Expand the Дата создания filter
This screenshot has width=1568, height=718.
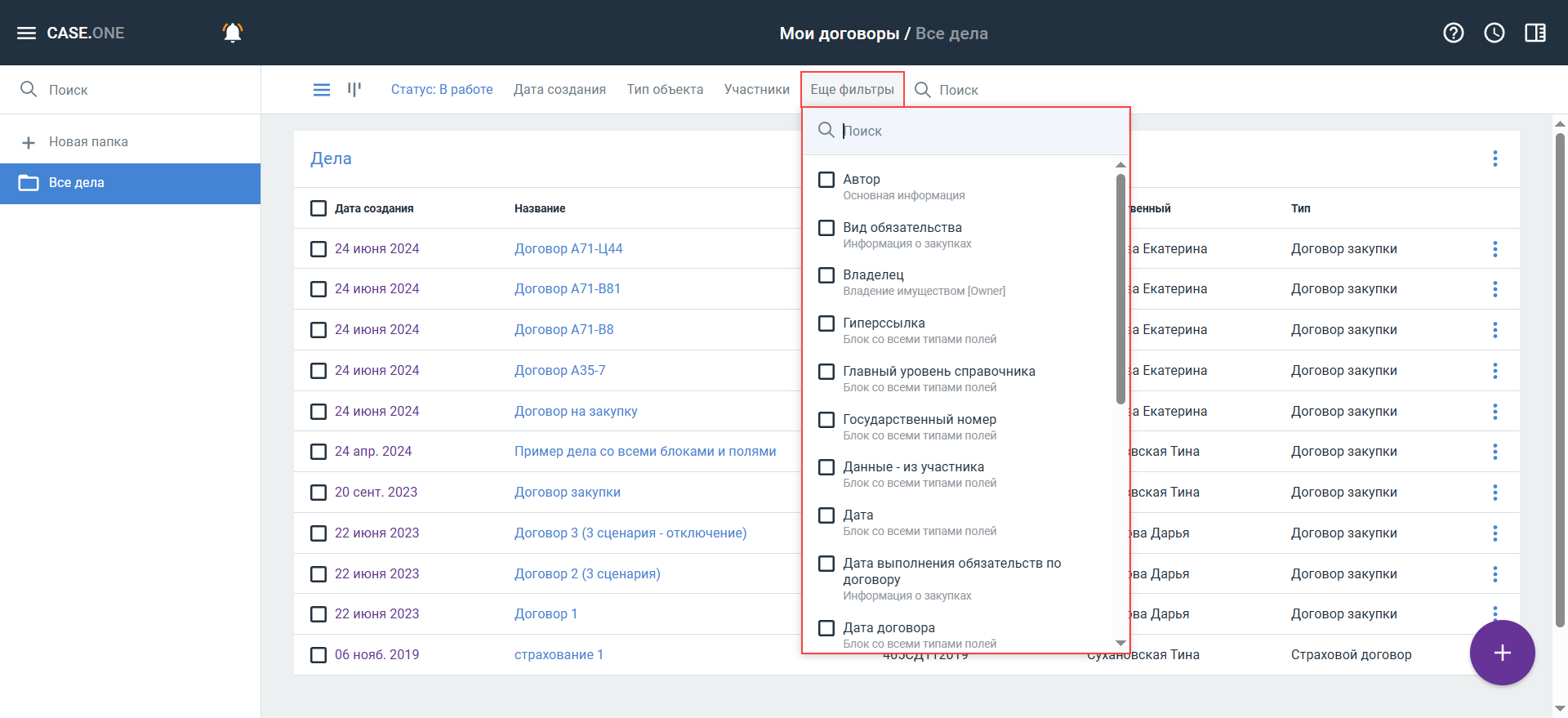click(x=559, y=90)
